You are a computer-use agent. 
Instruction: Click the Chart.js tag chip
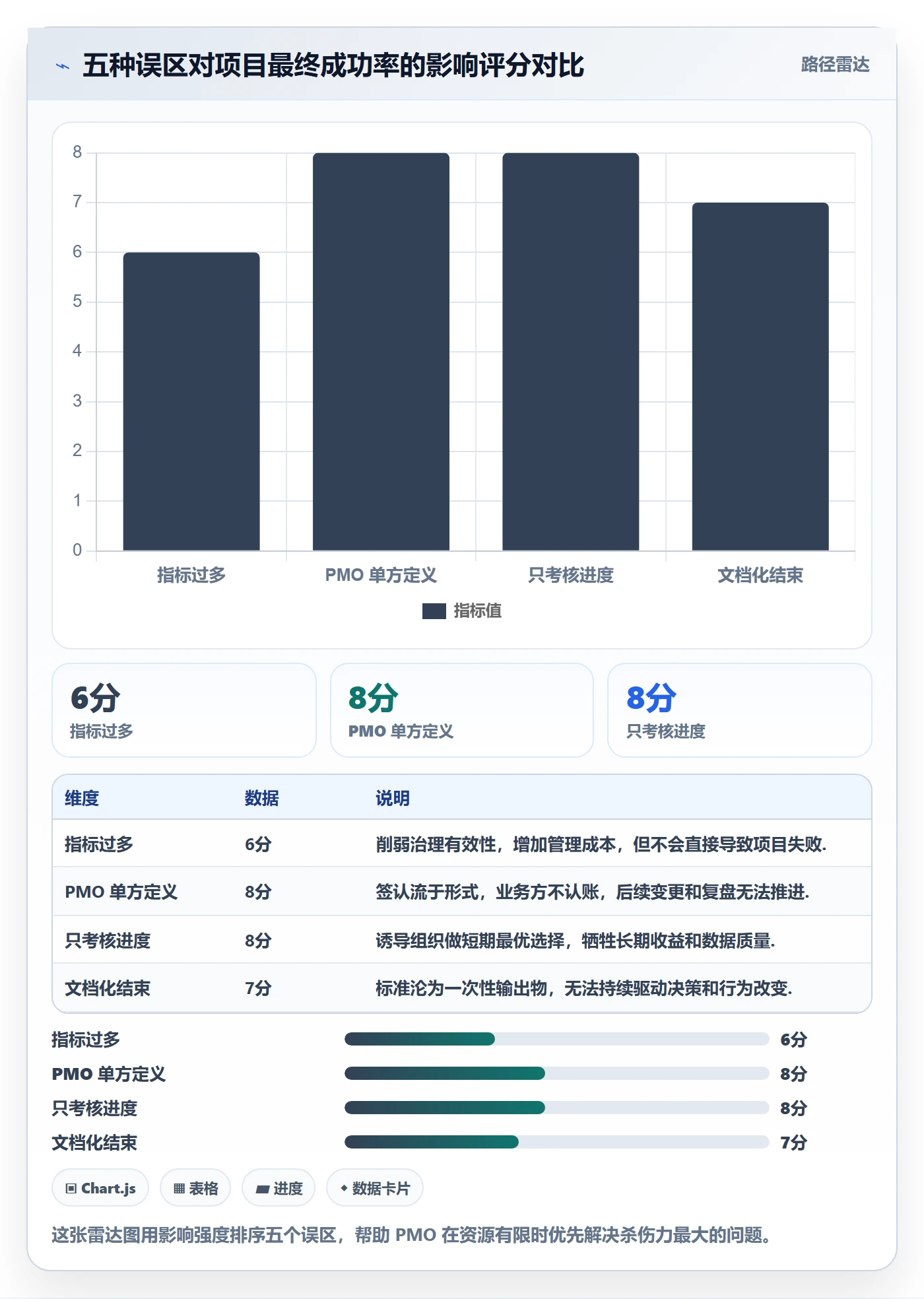100,1188
